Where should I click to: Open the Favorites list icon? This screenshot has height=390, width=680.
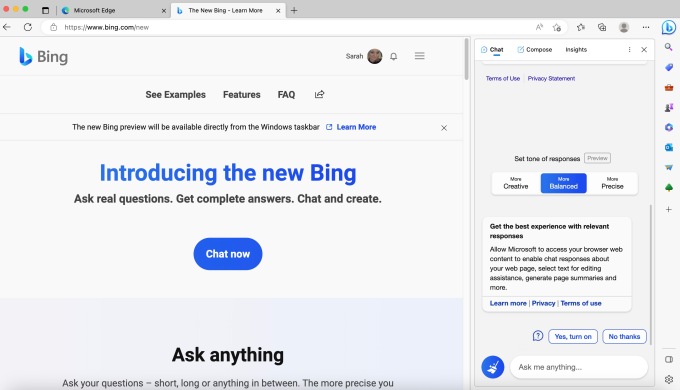(x=581, y=27)
